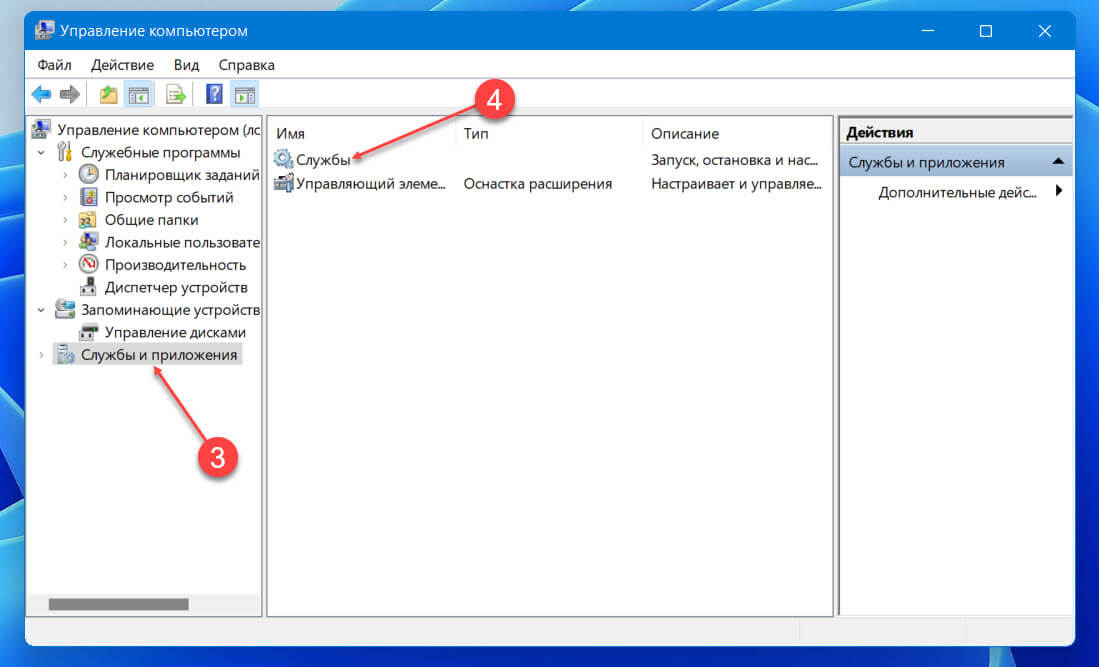Click the tools icon beside Служебные программы
The image size is (1099, 667).
(64, 152)
